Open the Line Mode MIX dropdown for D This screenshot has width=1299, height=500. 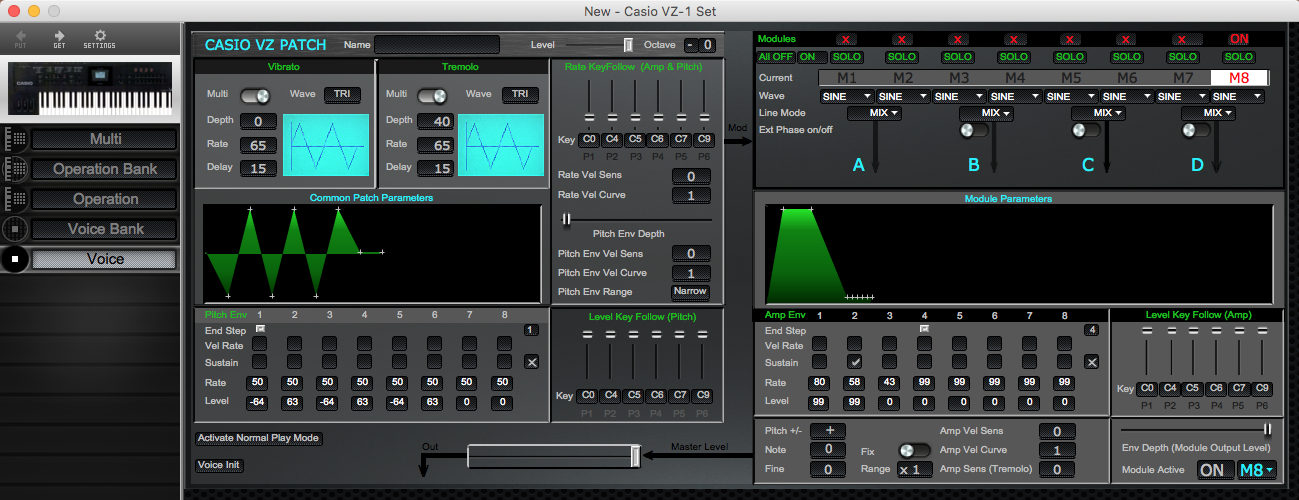(1209, 114)
